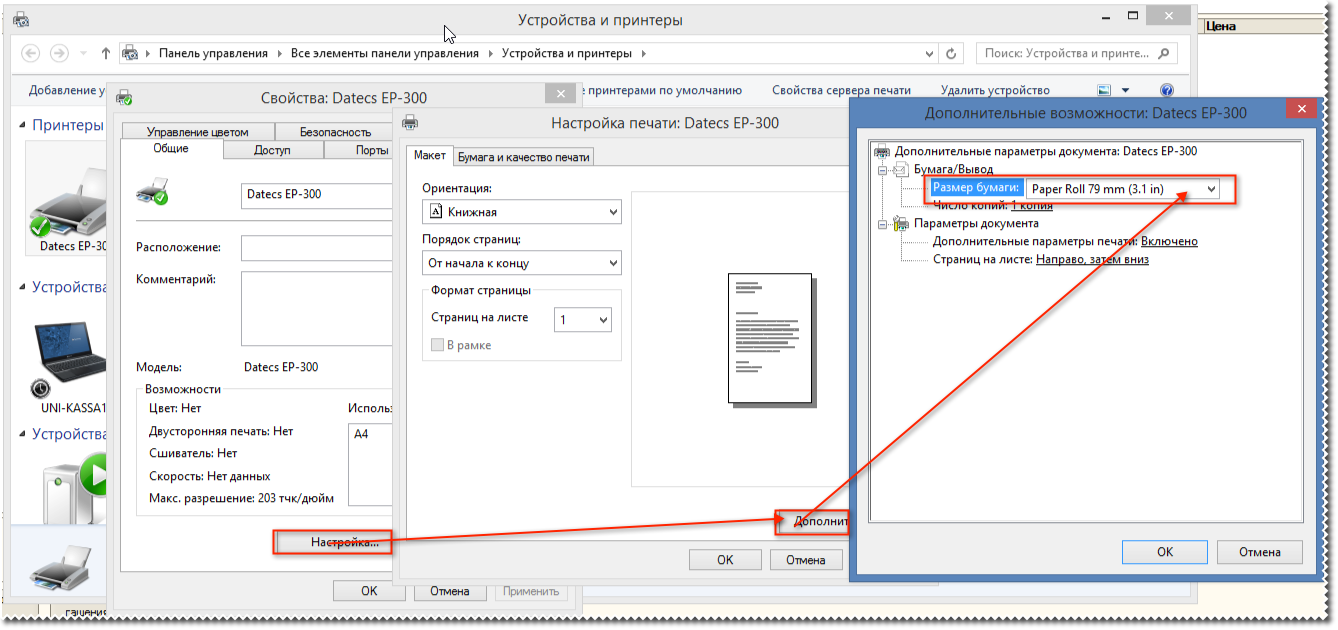Click the back arrow in Explorer navigation
1338x630 pixels.
click(30, 53)
